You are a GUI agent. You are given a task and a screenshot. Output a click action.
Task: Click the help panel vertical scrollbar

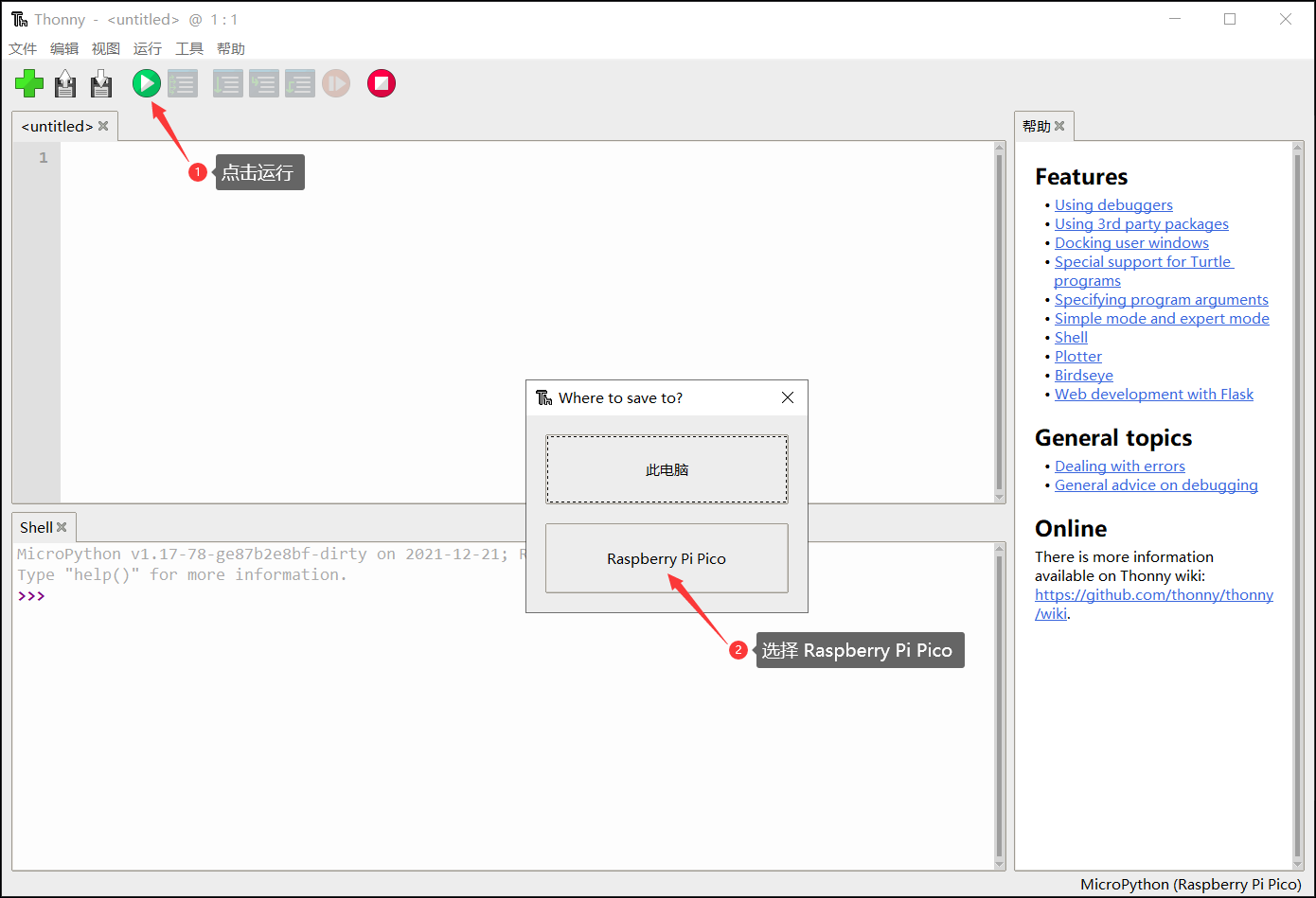tap(1298, 506)
